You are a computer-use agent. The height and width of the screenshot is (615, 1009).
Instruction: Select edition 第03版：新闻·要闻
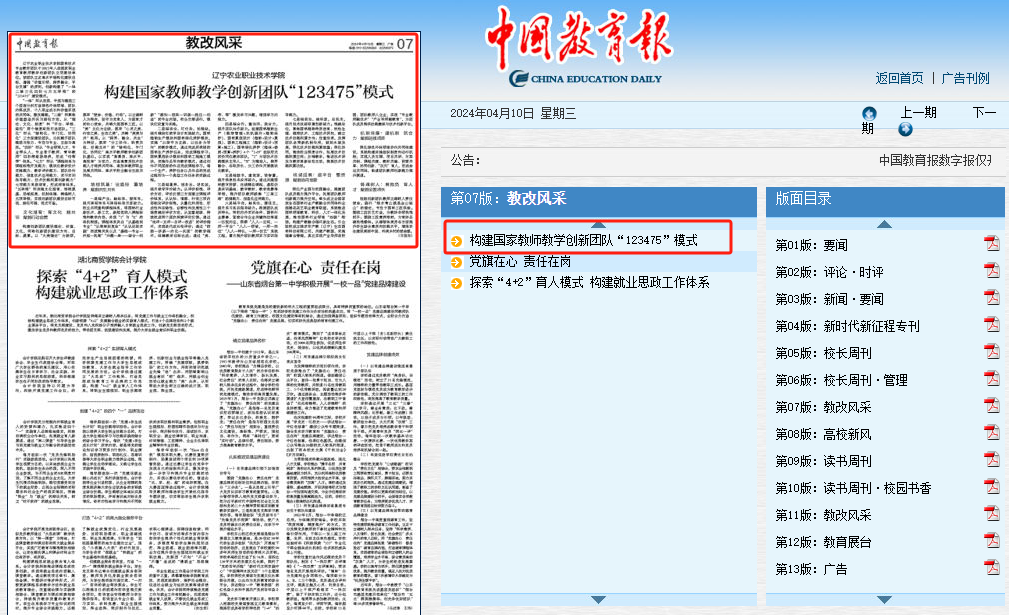pyautogui.click(x=829, y=299)
